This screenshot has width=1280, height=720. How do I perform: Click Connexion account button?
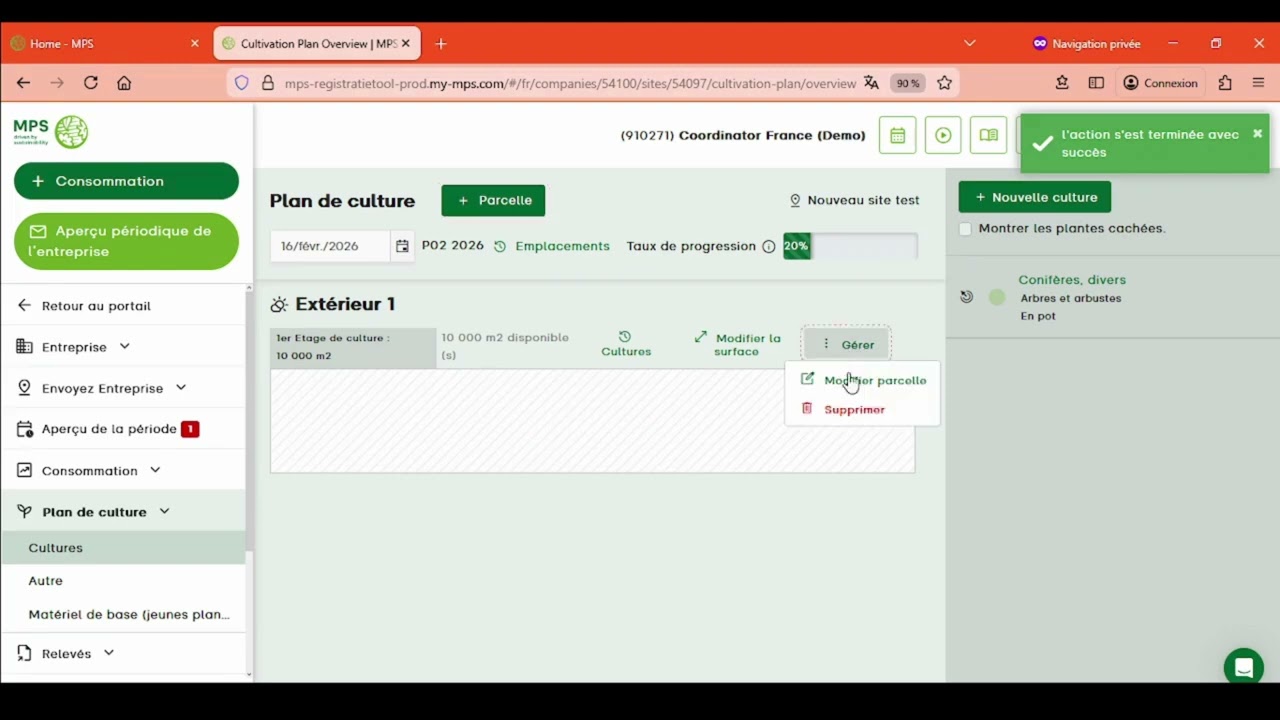pos(1160,83)
